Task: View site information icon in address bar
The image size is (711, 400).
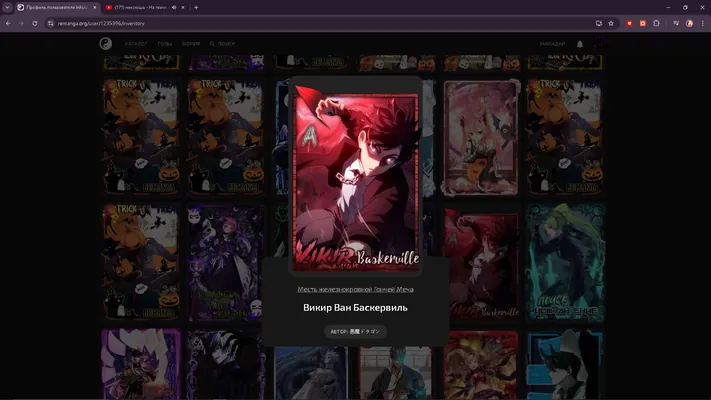Action: click(x=50, y=23)
